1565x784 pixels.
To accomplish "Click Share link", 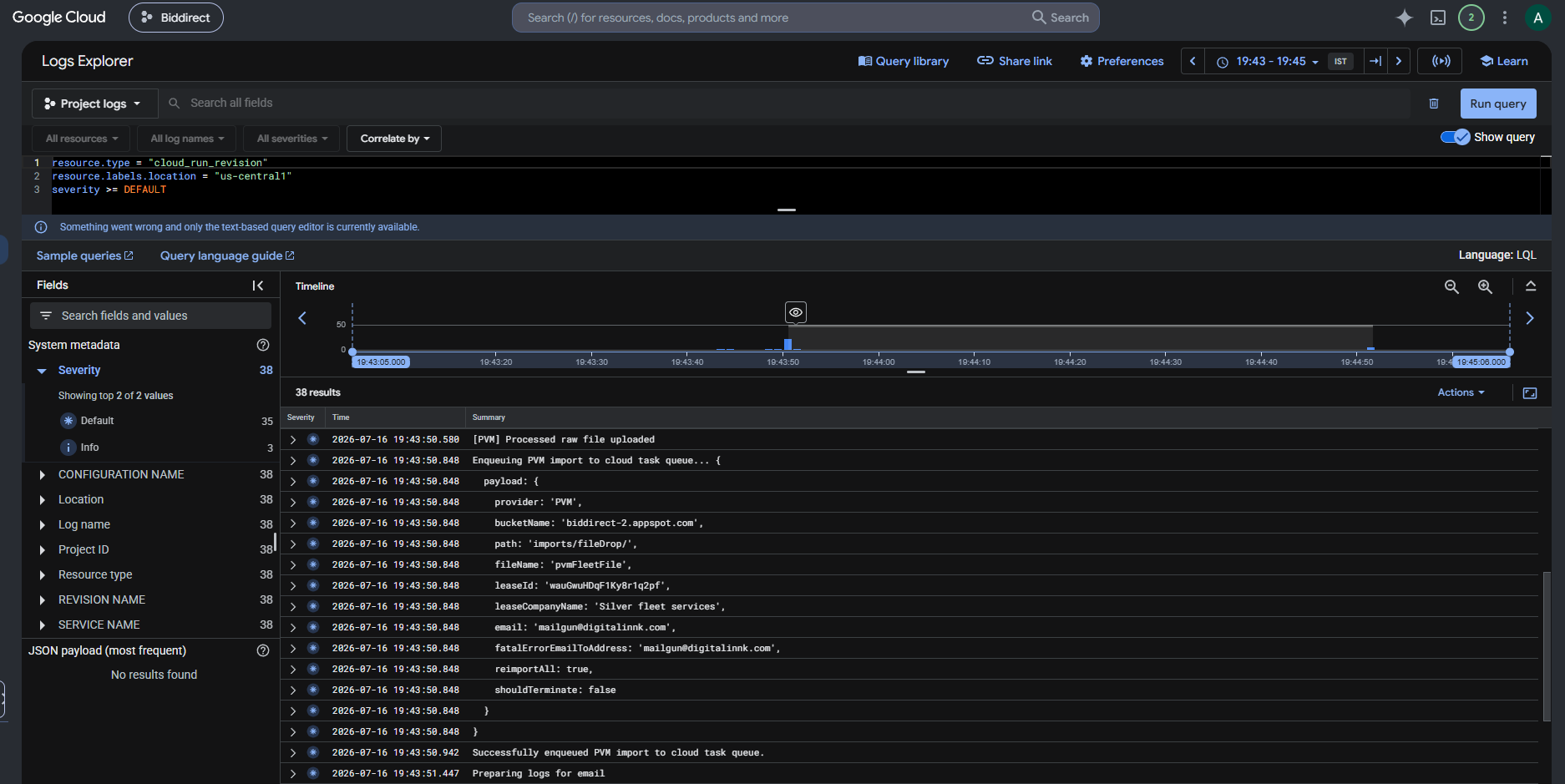I will coord(1015,61).
